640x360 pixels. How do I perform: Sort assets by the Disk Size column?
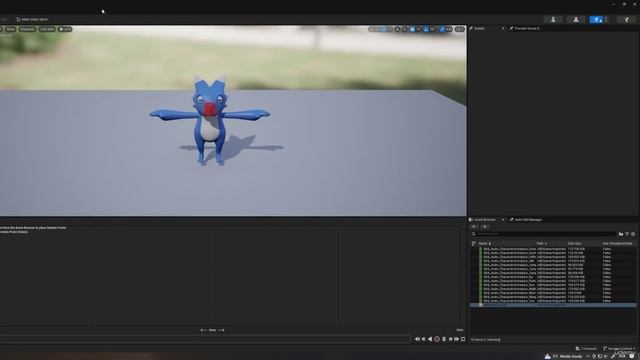(574, 243)
